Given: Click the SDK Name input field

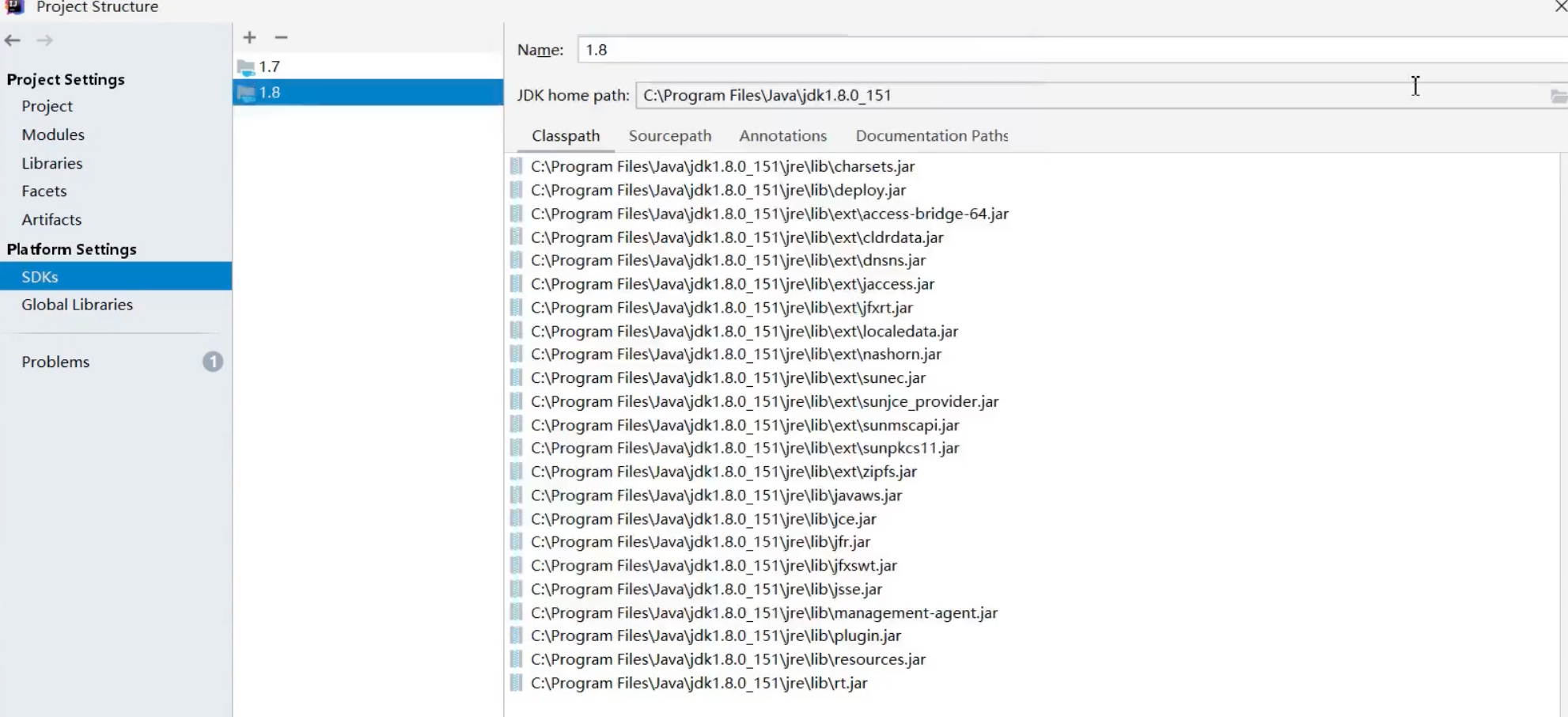Looking at the screenshot, I should tap(1073, 50).
